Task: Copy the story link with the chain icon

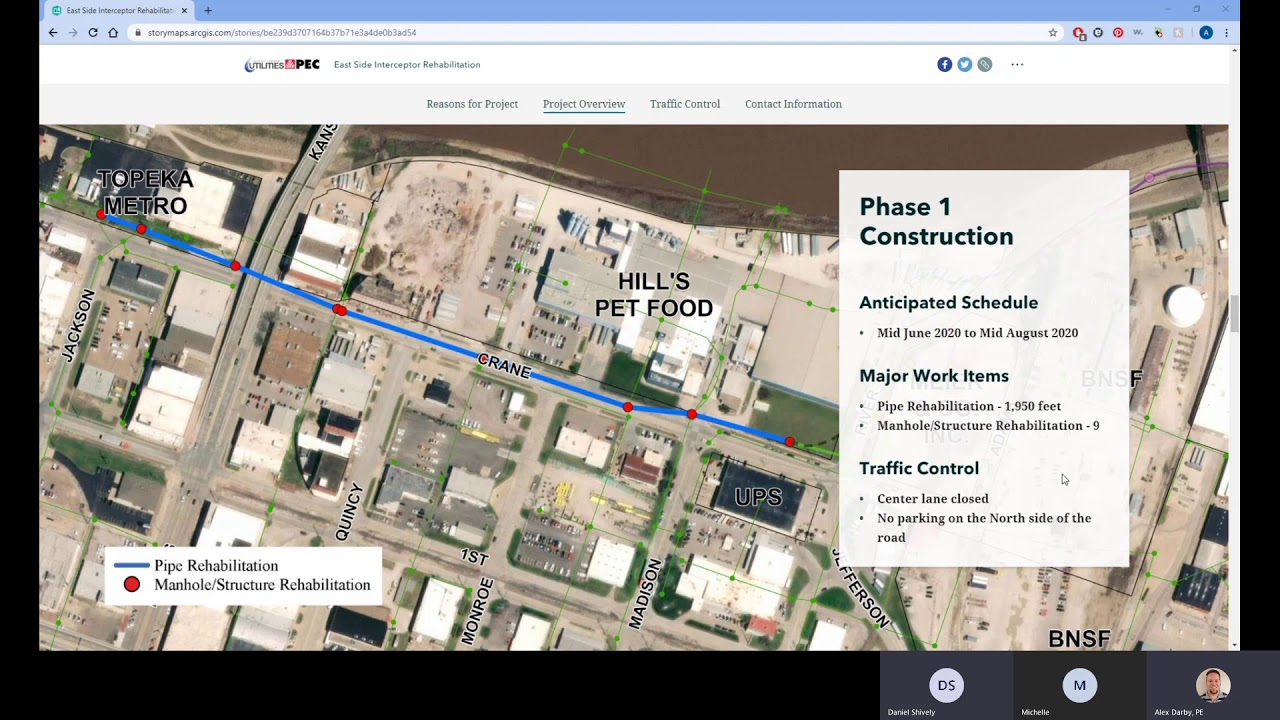Action: 985,64
